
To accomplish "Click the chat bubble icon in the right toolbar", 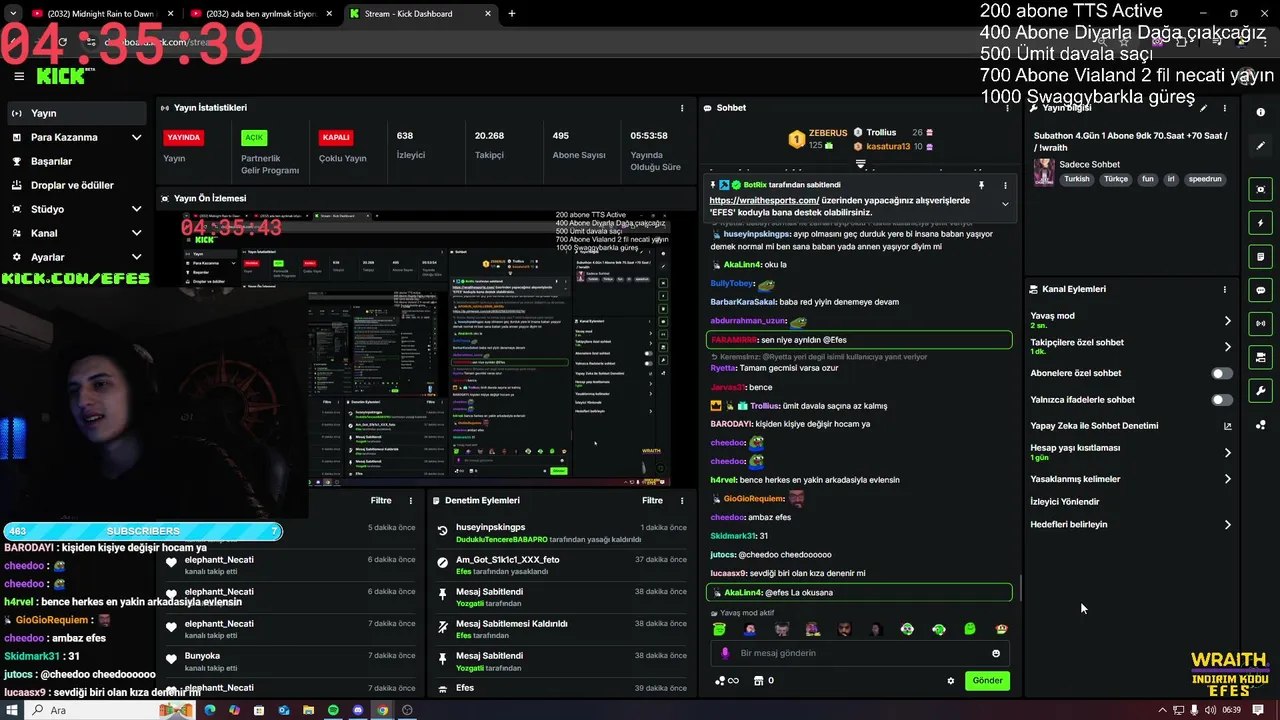I will point(1261,290).
